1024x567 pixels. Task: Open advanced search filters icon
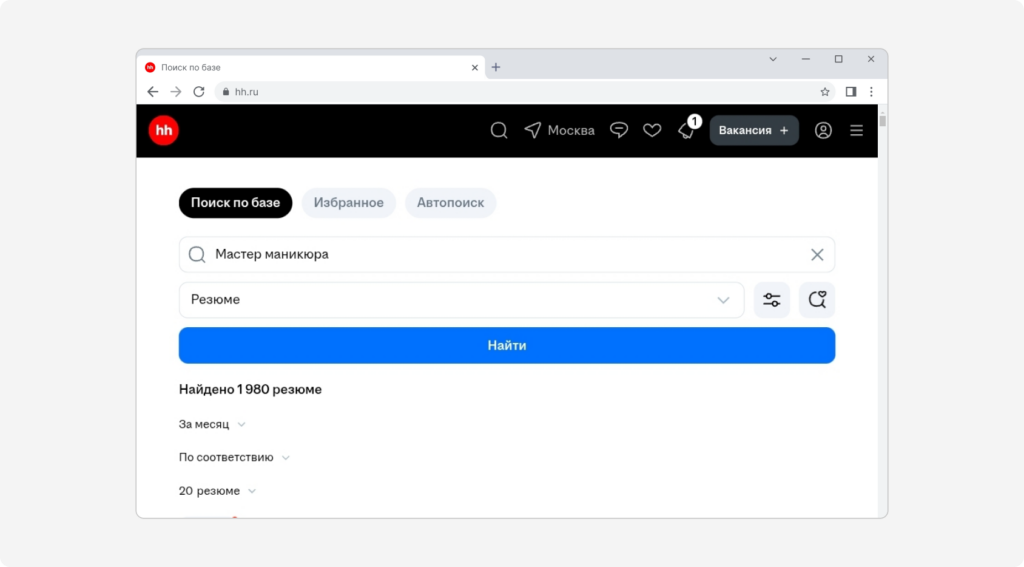pos(772,300)
